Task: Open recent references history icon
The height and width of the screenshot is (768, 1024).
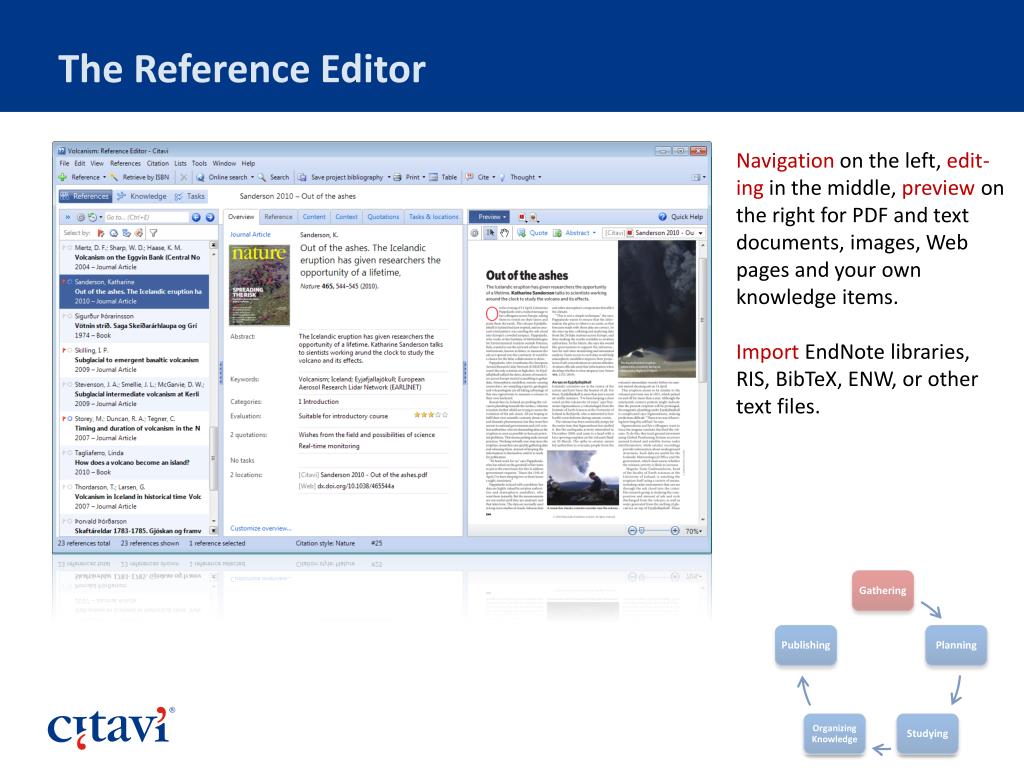Action: click(92, 217)
